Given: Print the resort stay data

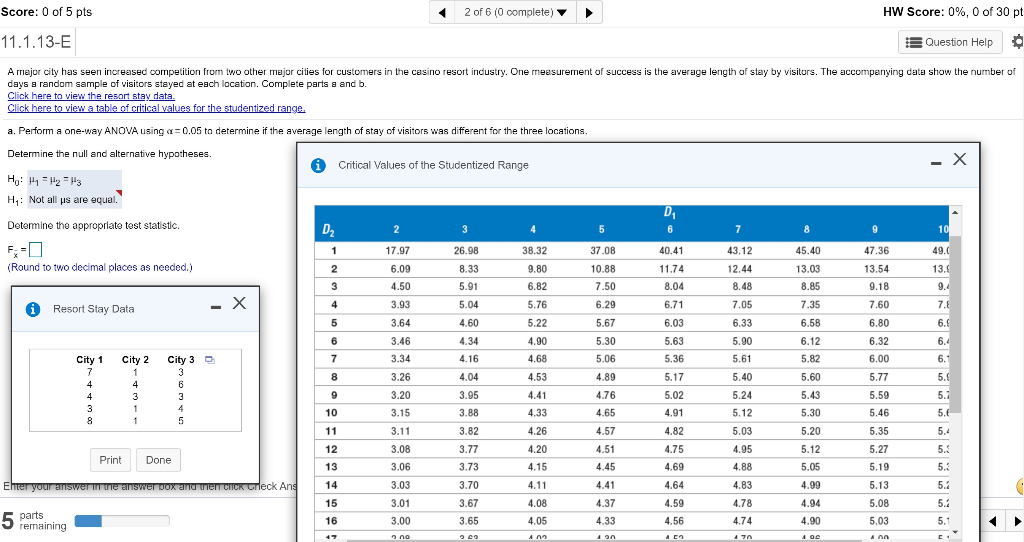Looking at the screenshot, I should pos(110,460).
